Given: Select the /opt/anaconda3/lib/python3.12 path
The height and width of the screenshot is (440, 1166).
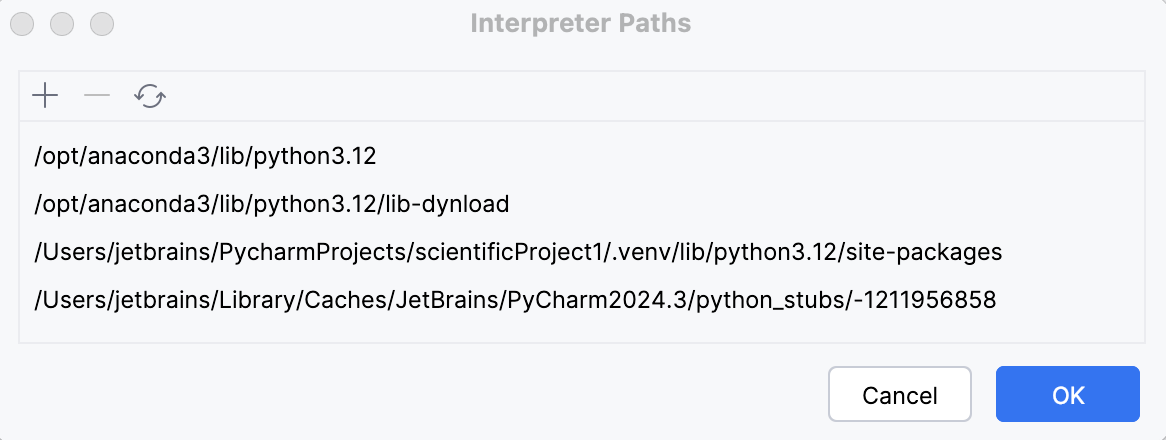Looking at the screenshot, I should pos(205,156).
